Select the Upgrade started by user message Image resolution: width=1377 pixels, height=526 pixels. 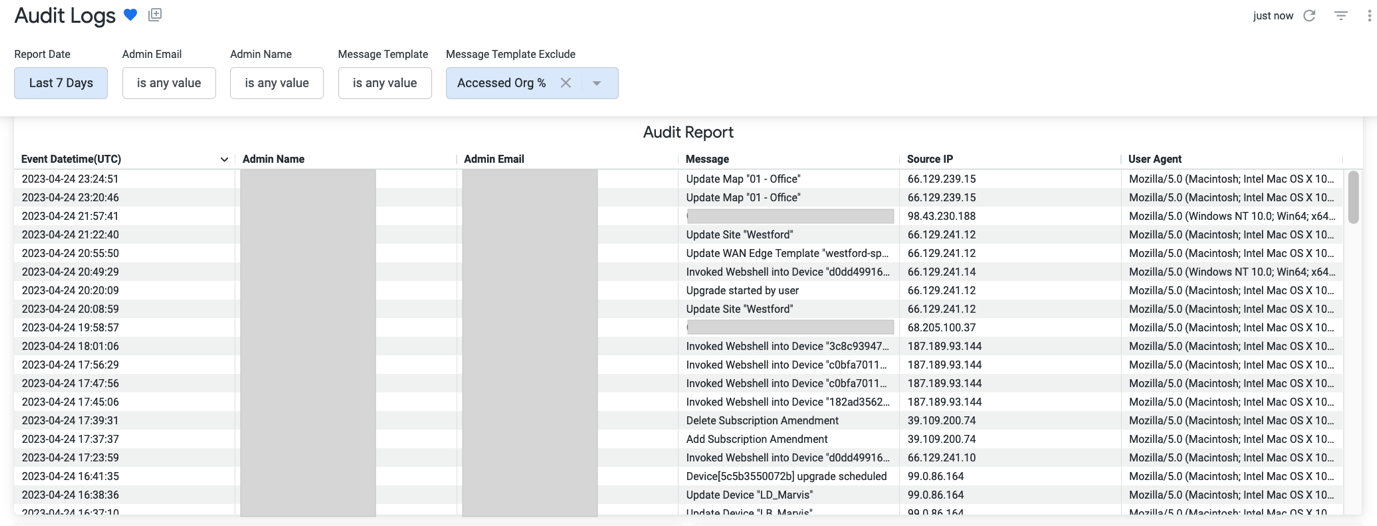(x=742, y=291)
